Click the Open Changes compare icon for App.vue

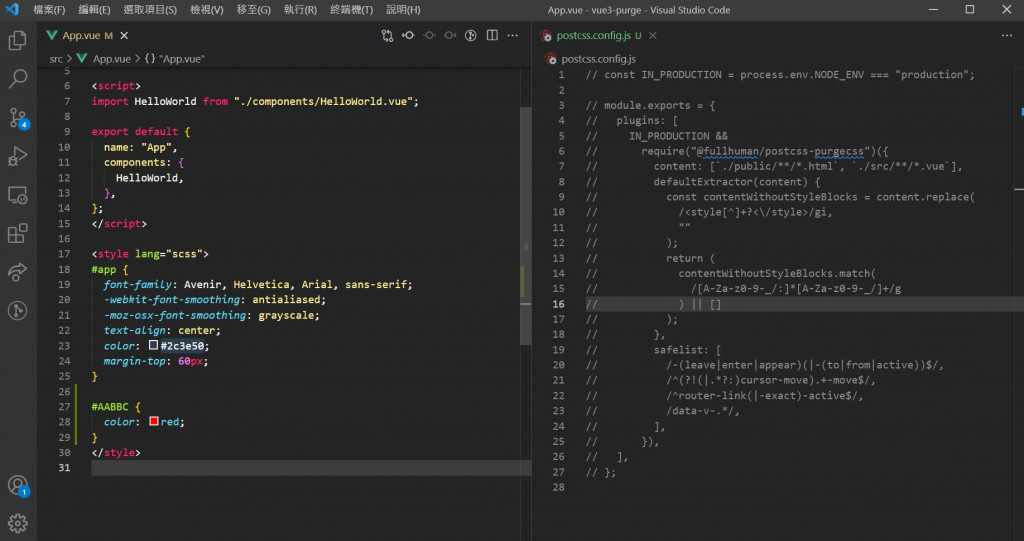(x=387, y=35)
